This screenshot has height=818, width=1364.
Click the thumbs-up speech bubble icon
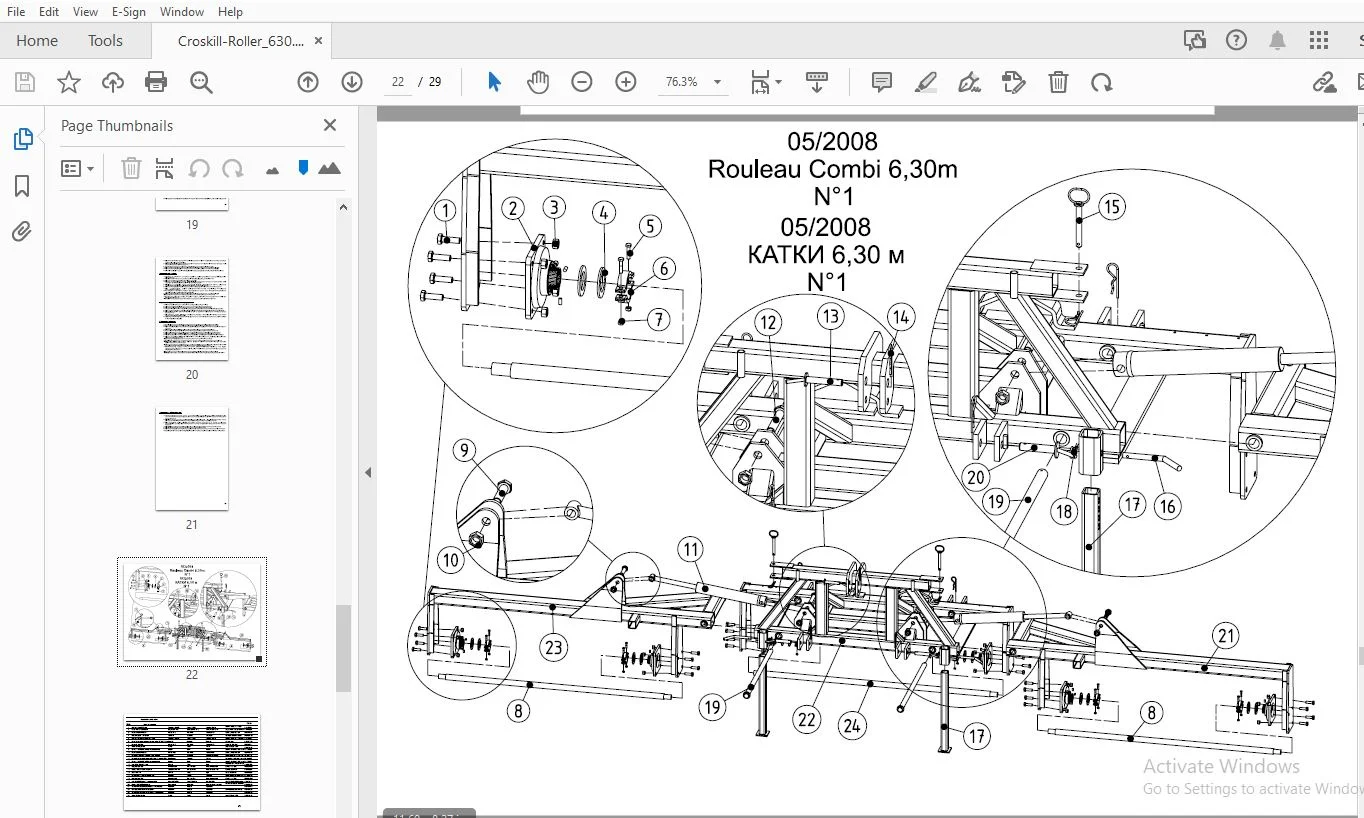coord(1194,40)
